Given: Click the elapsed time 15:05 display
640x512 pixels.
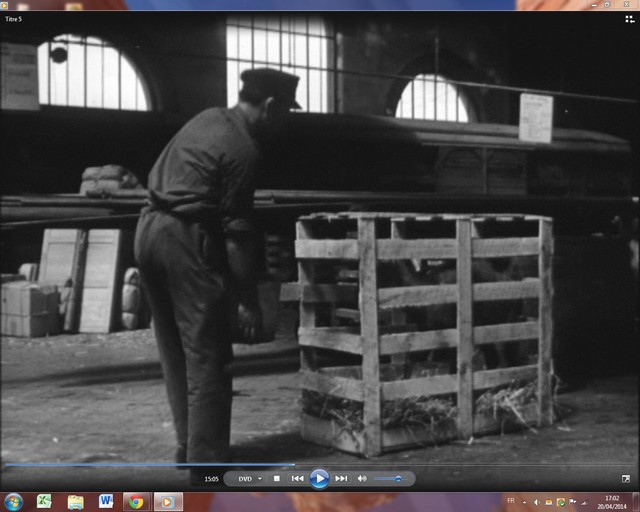Looking at the screenshot, I should 212,479.
